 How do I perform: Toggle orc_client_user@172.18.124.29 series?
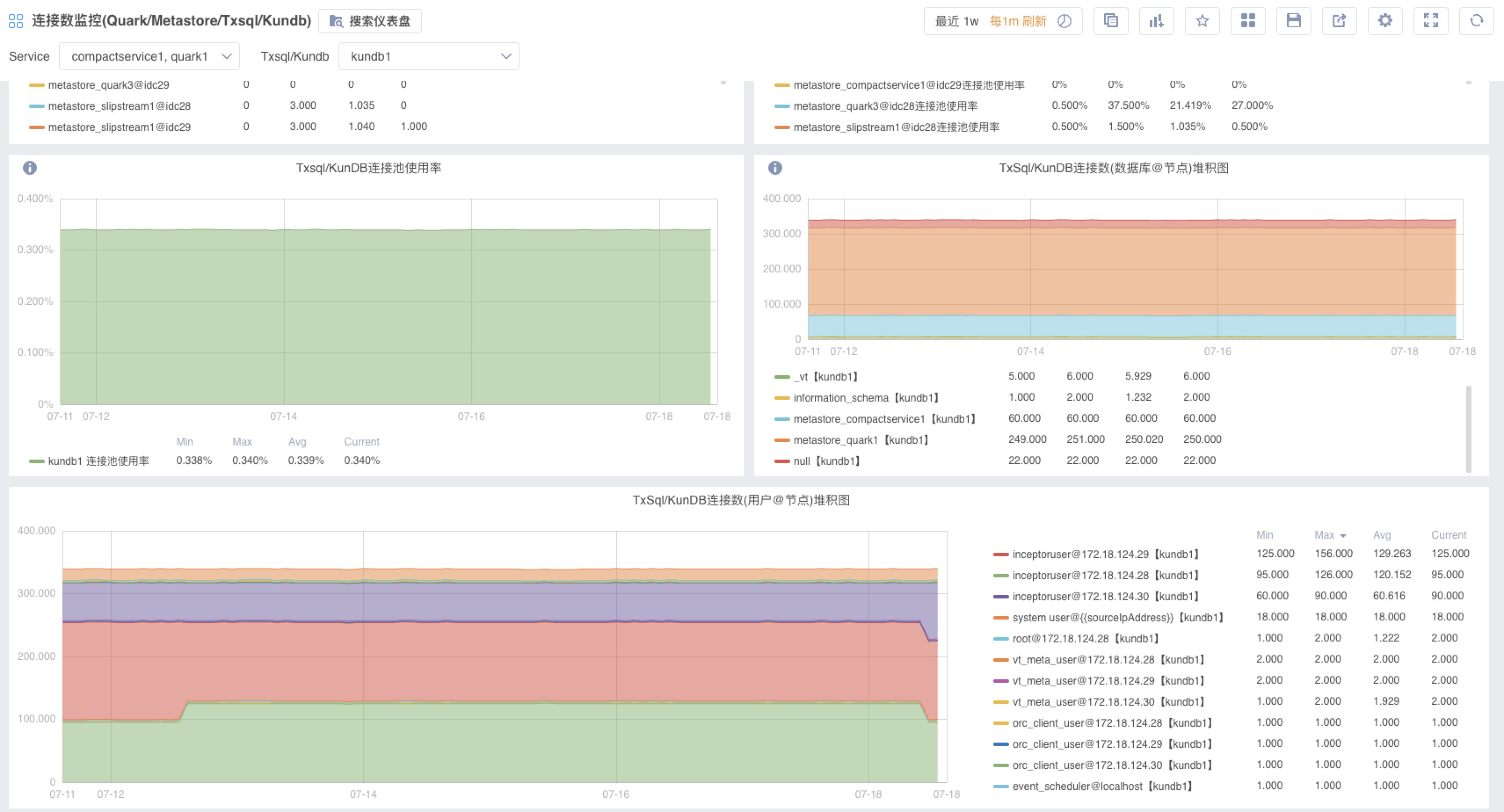click(1113, 744)
